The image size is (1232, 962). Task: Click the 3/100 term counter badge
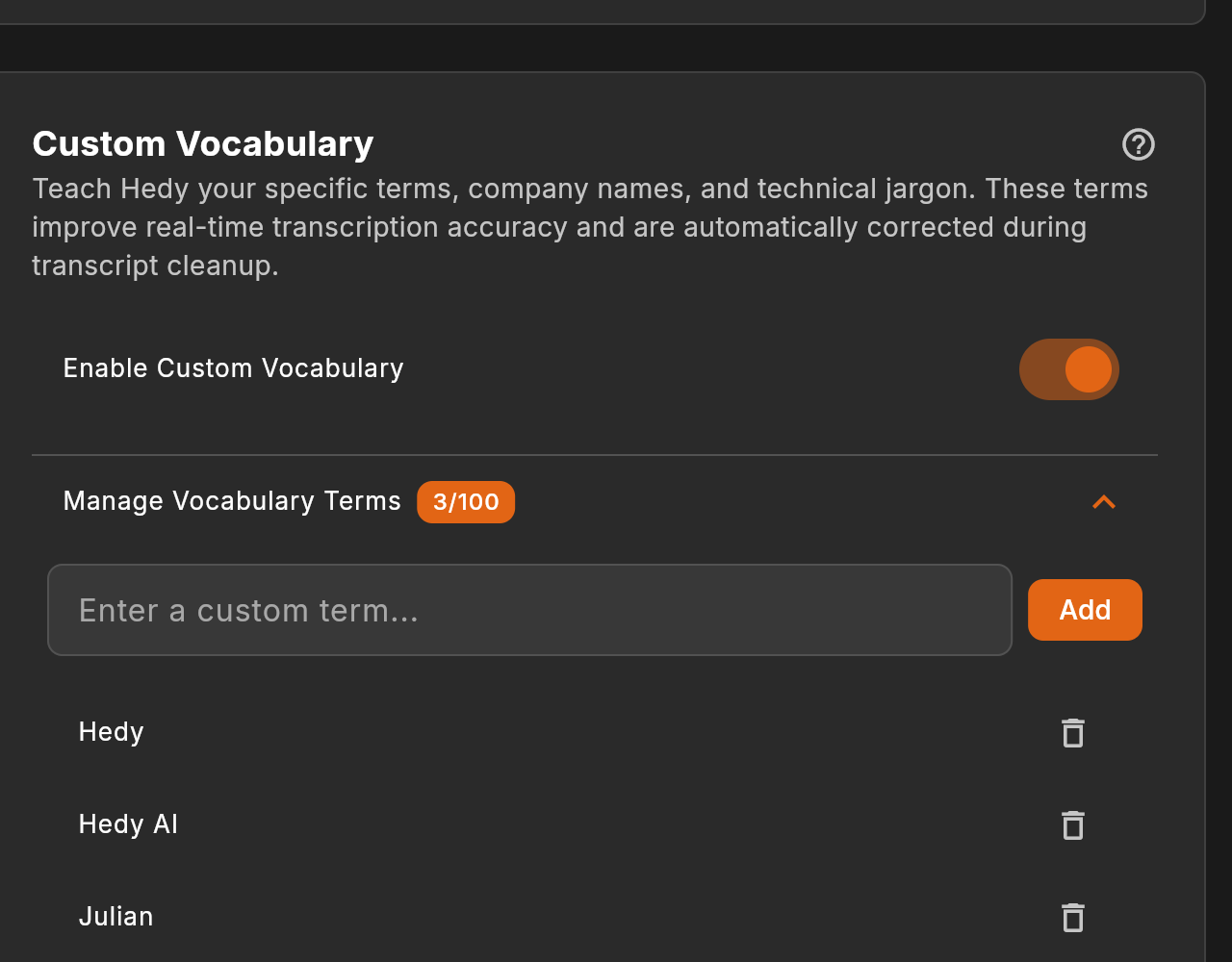(466, 501)
